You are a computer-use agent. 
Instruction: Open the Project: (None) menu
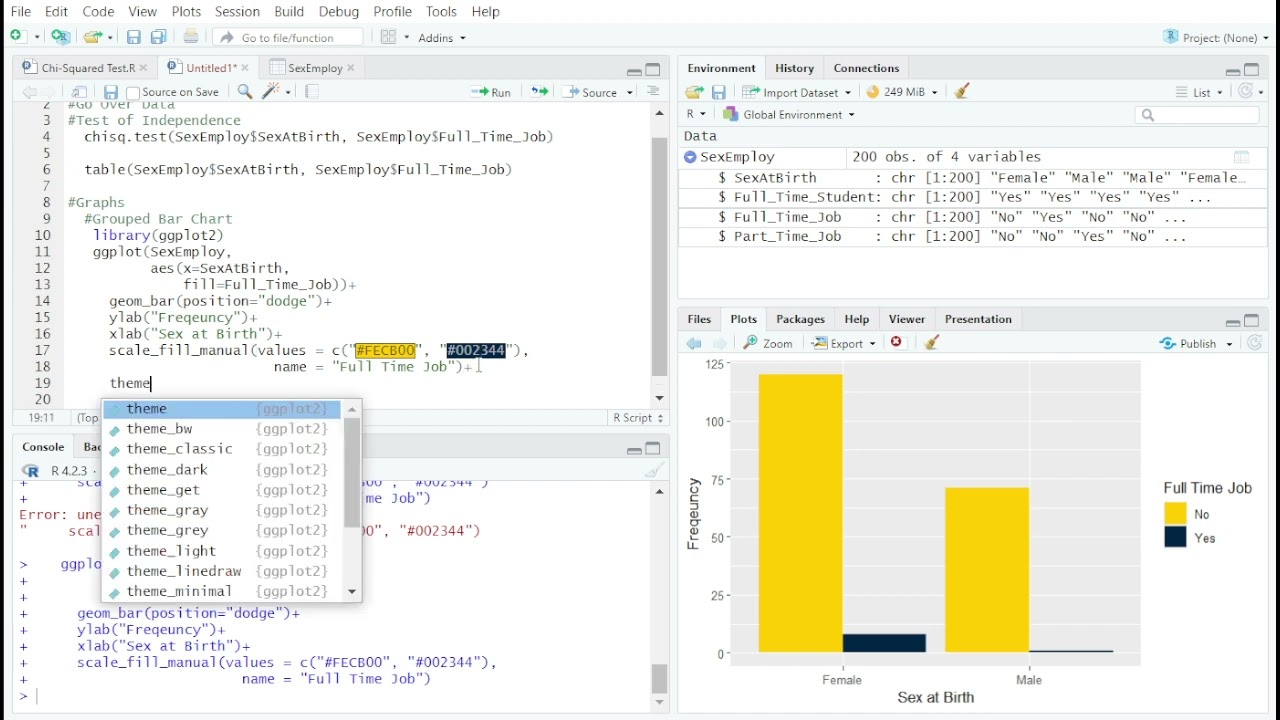pos(1216,37)
